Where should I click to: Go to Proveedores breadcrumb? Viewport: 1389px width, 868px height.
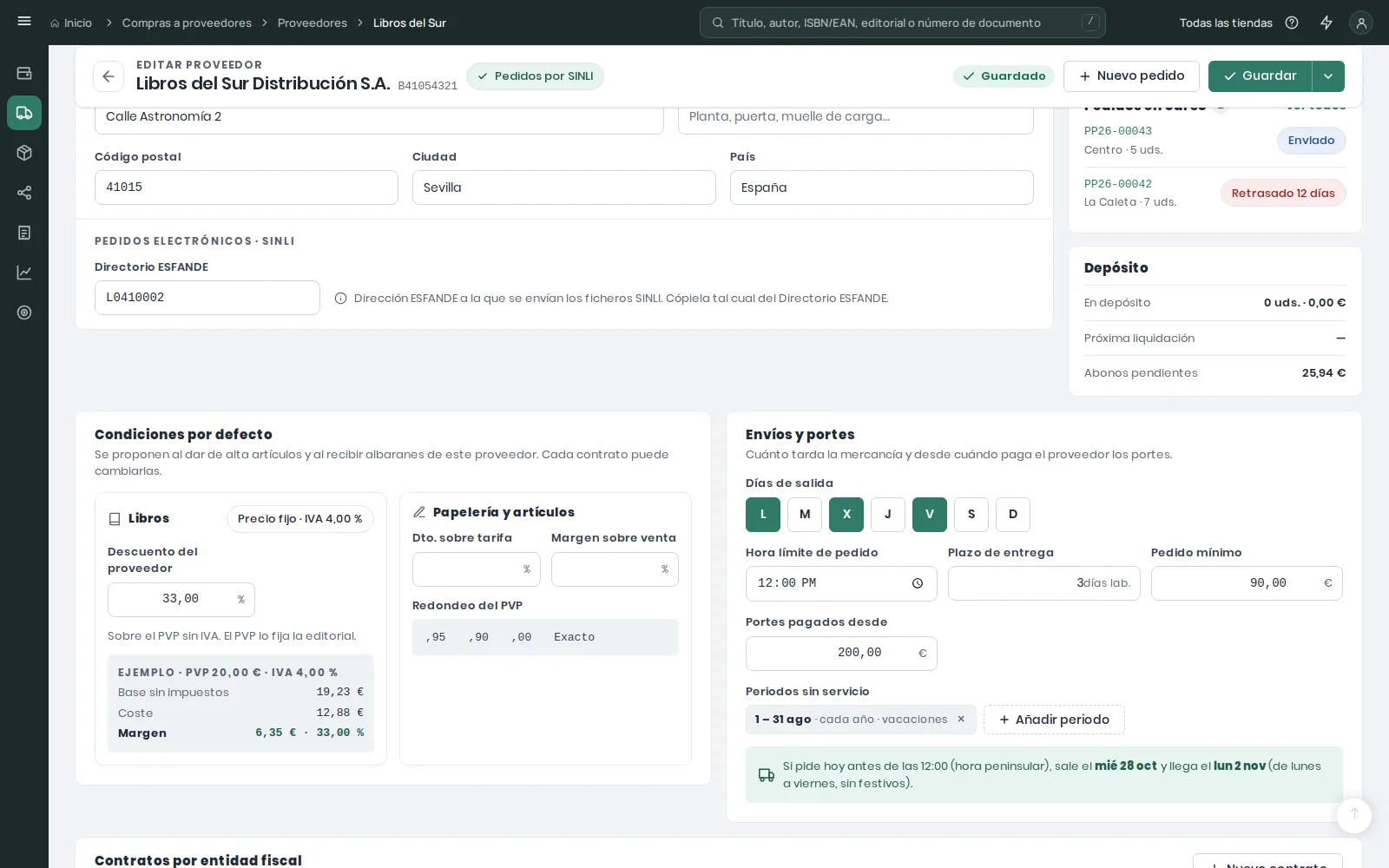tap(313, 23)
